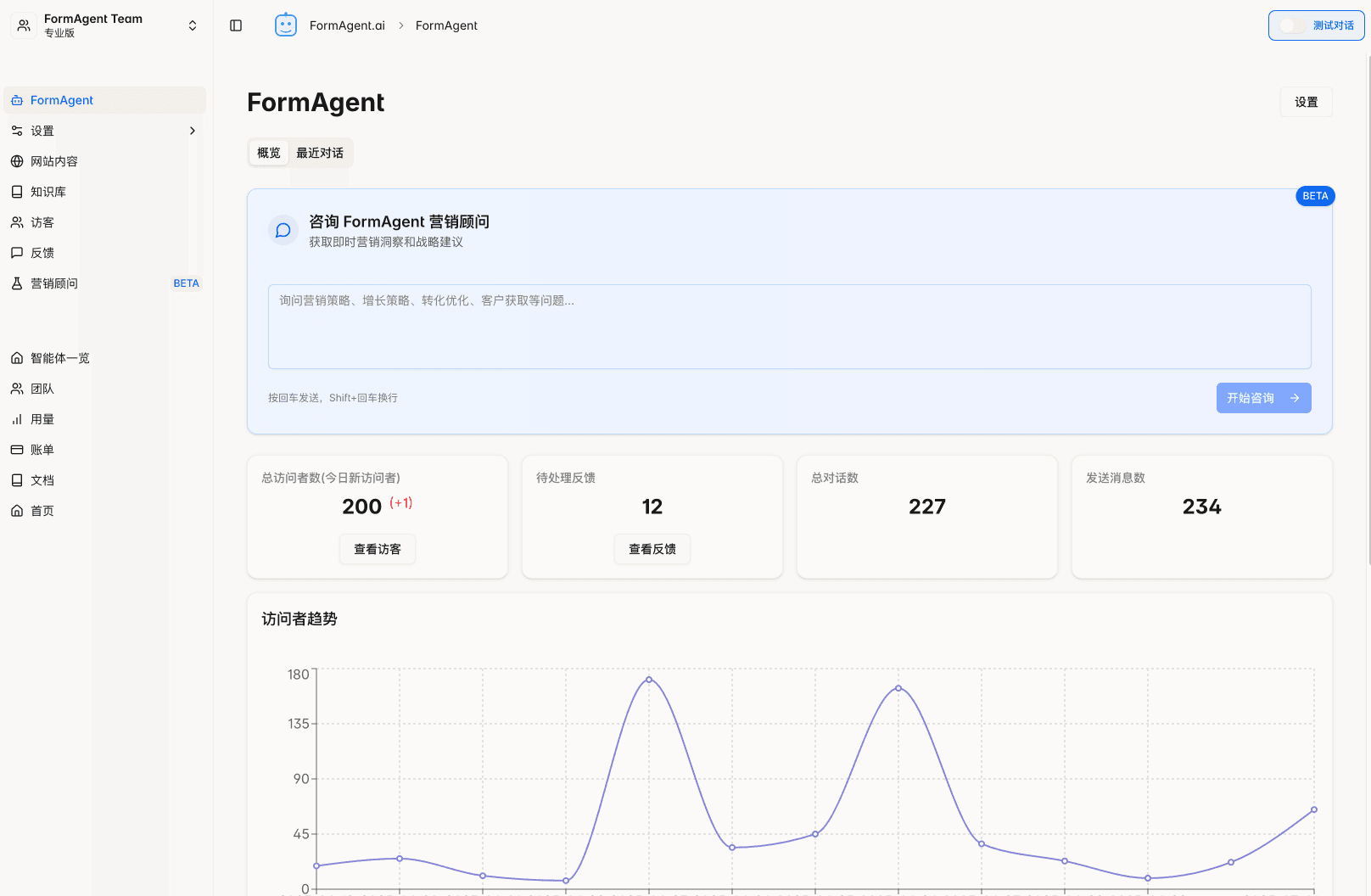Click the second peak point on visitor chart
The image size is (1371, 896).
point(898,688)
